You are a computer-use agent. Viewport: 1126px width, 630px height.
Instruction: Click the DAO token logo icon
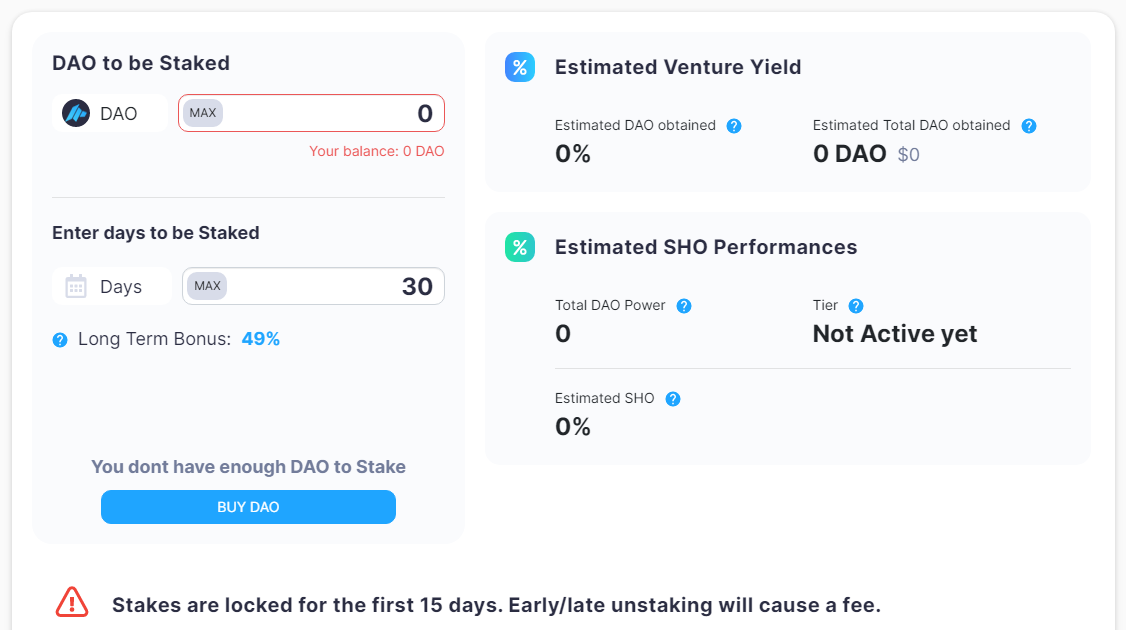[76, 113]
